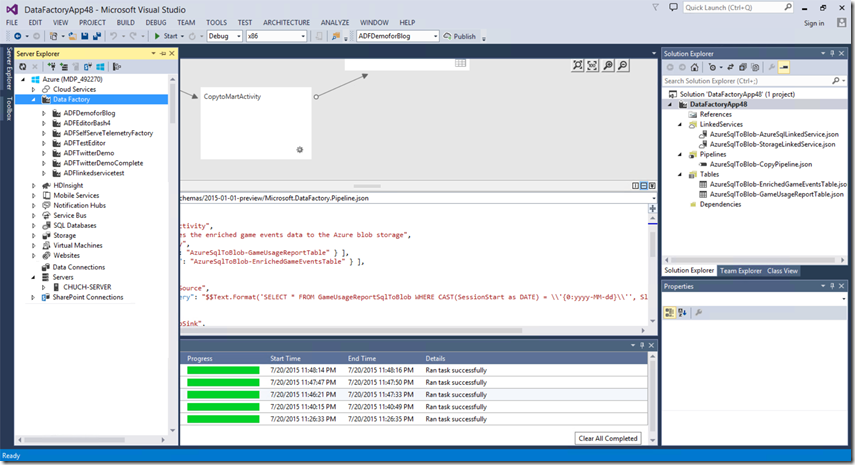Toggle Preview Selected Items in Solution Explorer
855x465 pixels.
point(784,68)
